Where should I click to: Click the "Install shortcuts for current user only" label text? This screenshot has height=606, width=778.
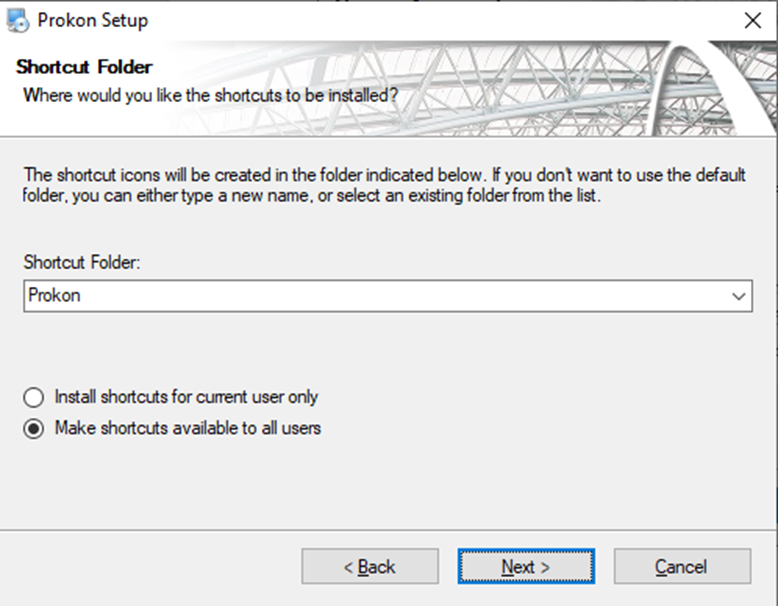(x=186, y=397)
